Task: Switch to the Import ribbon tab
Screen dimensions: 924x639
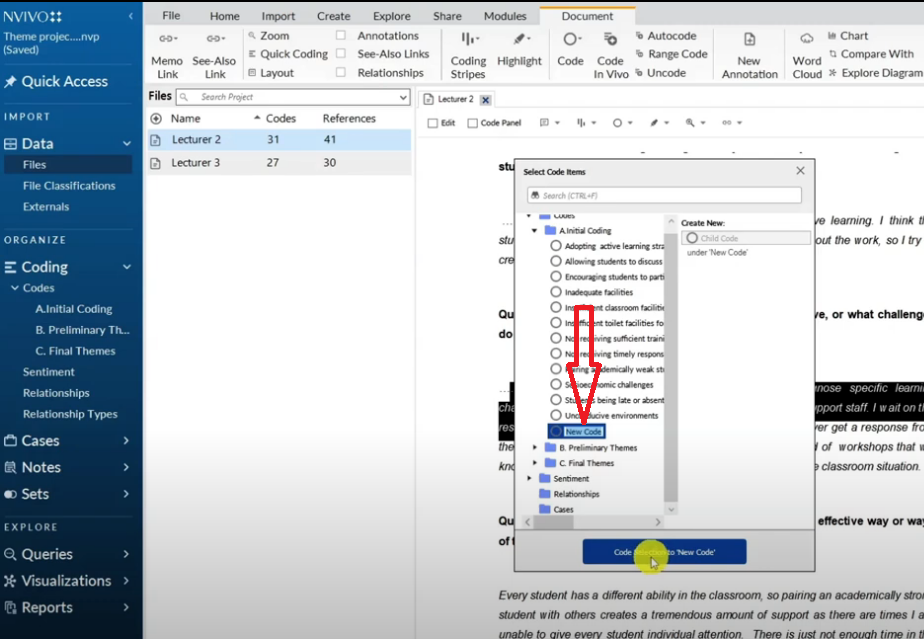Action: coord(278,16)
